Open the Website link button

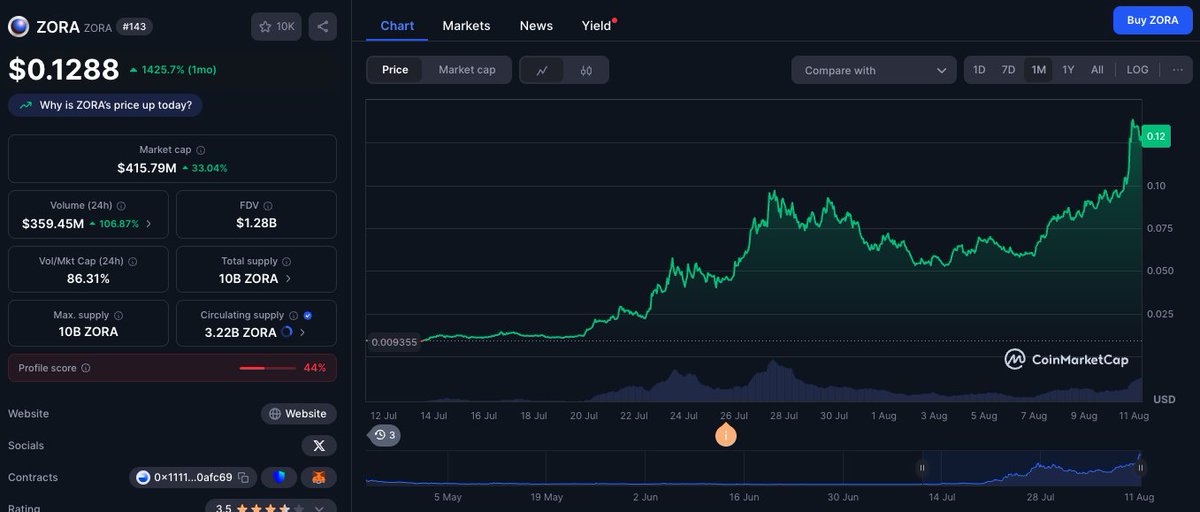pos(299,414)
